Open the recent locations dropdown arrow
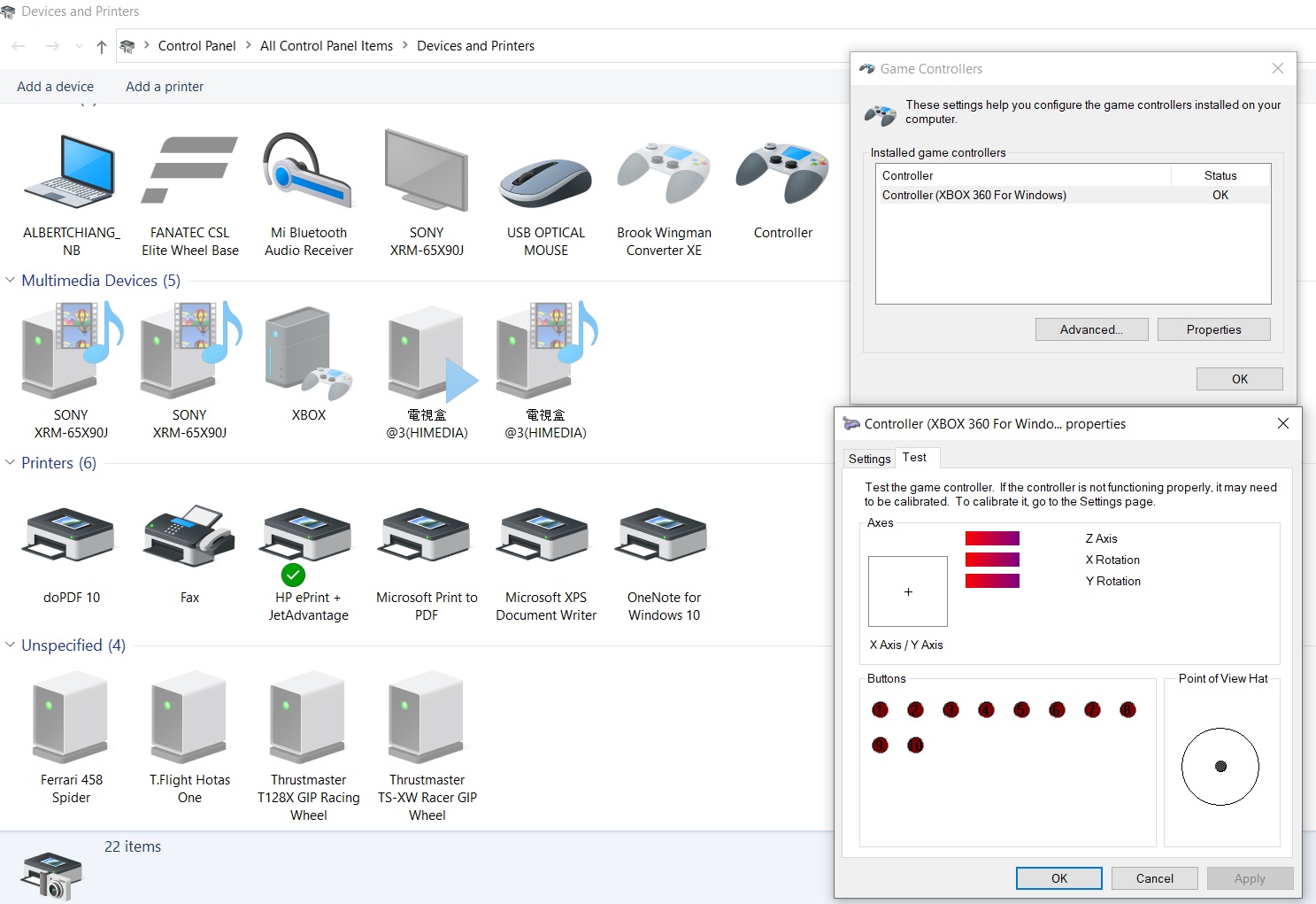 (x=79, y=46)
